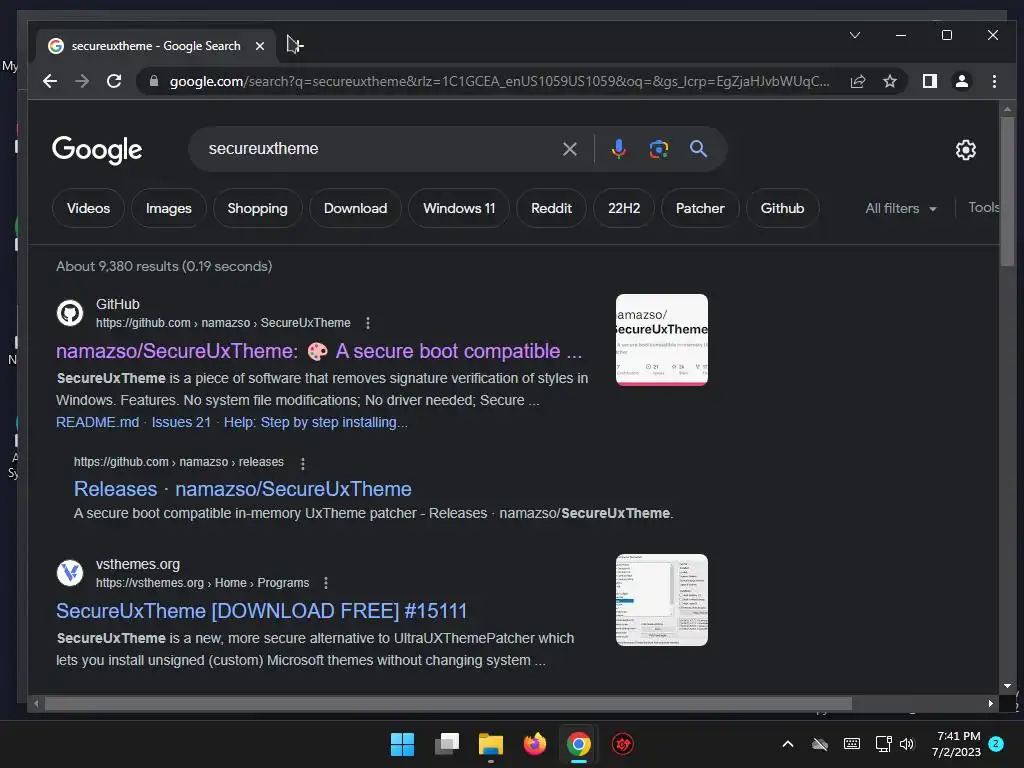Open the Windows Start menu
This screenshot has height=768, width=1024.
402,744
